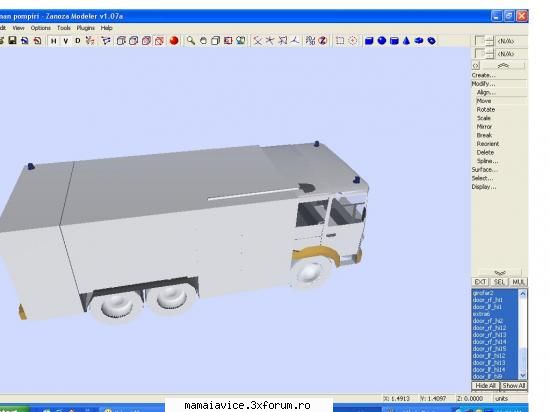The image size is (550, 412).
Task: Expand the Surface... command group
Action: click(485, 169)
